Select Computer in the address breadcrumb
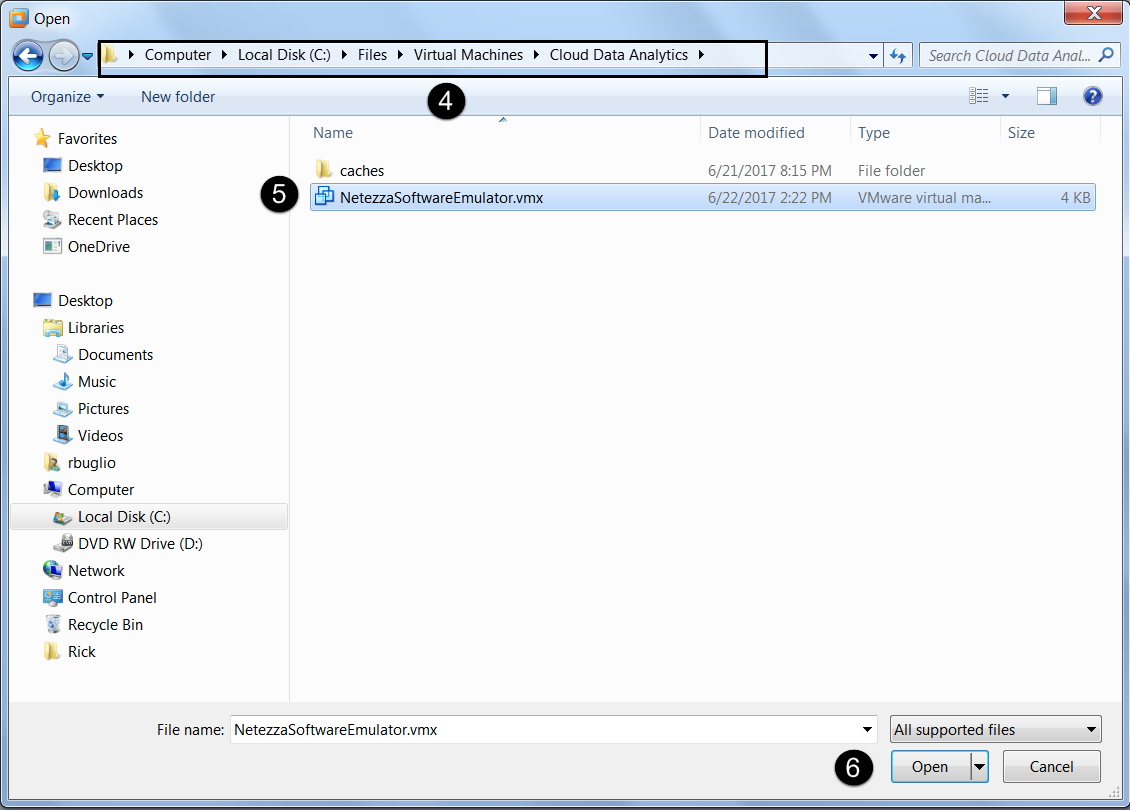Viewport: 1130px width, 810px height. pos(177,55)
